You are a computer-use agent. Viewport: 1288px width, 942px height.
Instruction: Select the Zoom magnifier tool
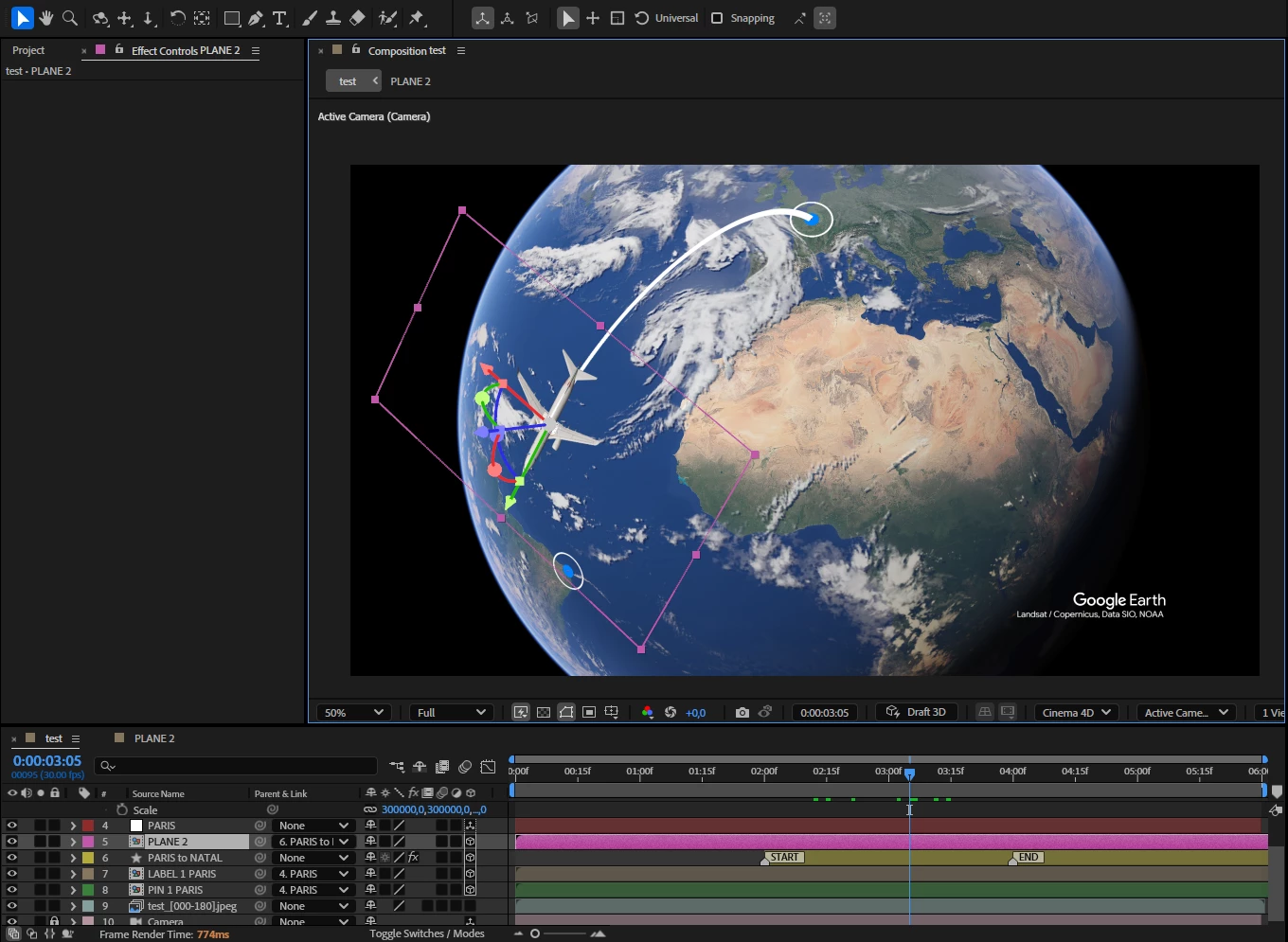click(70, 18)
